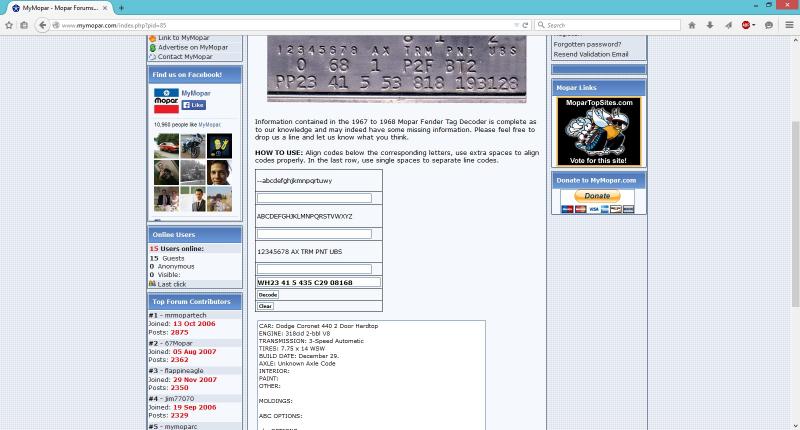Click the Clear button
The width and height of the screenshot is (800, 430).
pos(265,306)
